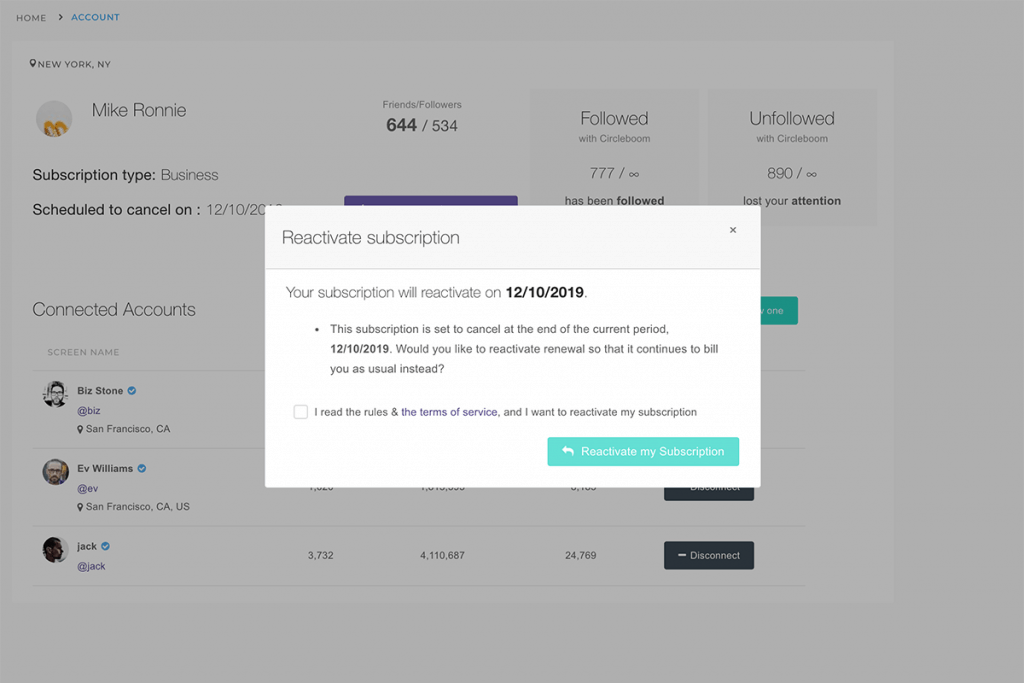Click Biz Stone's verified badge

[x=132, y=390]
